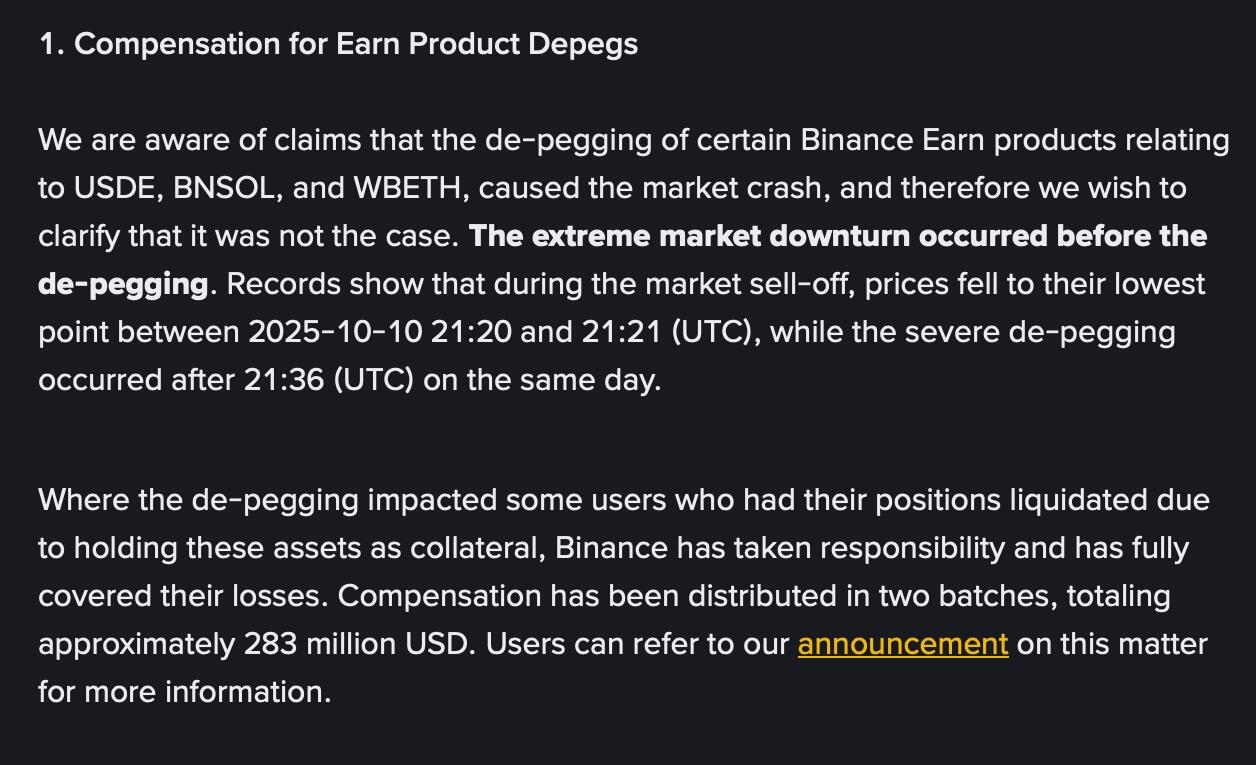Screen dimensions: 1256x765
Task: Click the words "We are aware" at paragraph start
Action: 134,140
